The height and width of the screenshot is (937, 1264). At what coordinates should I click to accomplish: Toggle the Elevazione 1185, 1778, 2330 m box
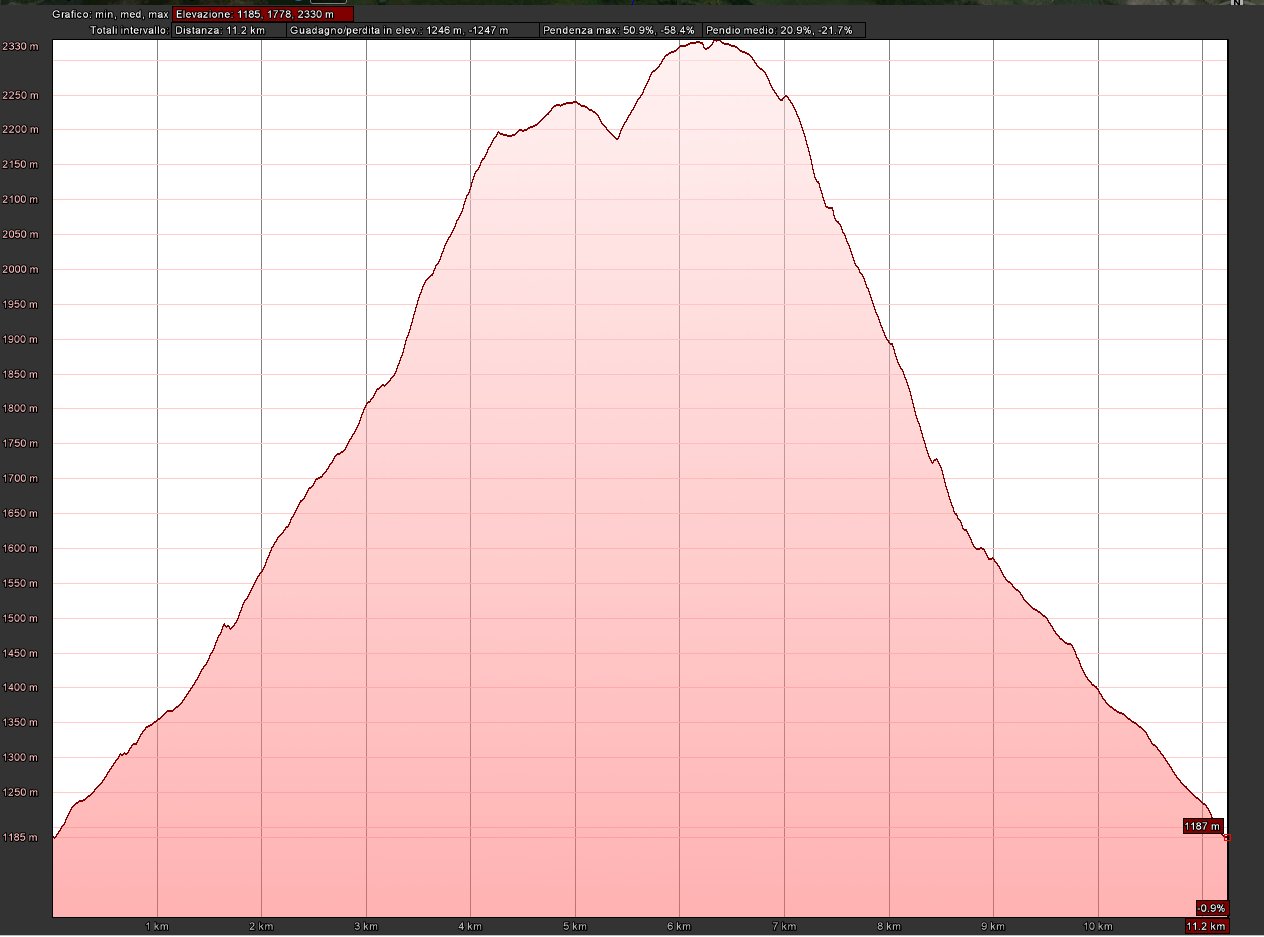[262, 15]
